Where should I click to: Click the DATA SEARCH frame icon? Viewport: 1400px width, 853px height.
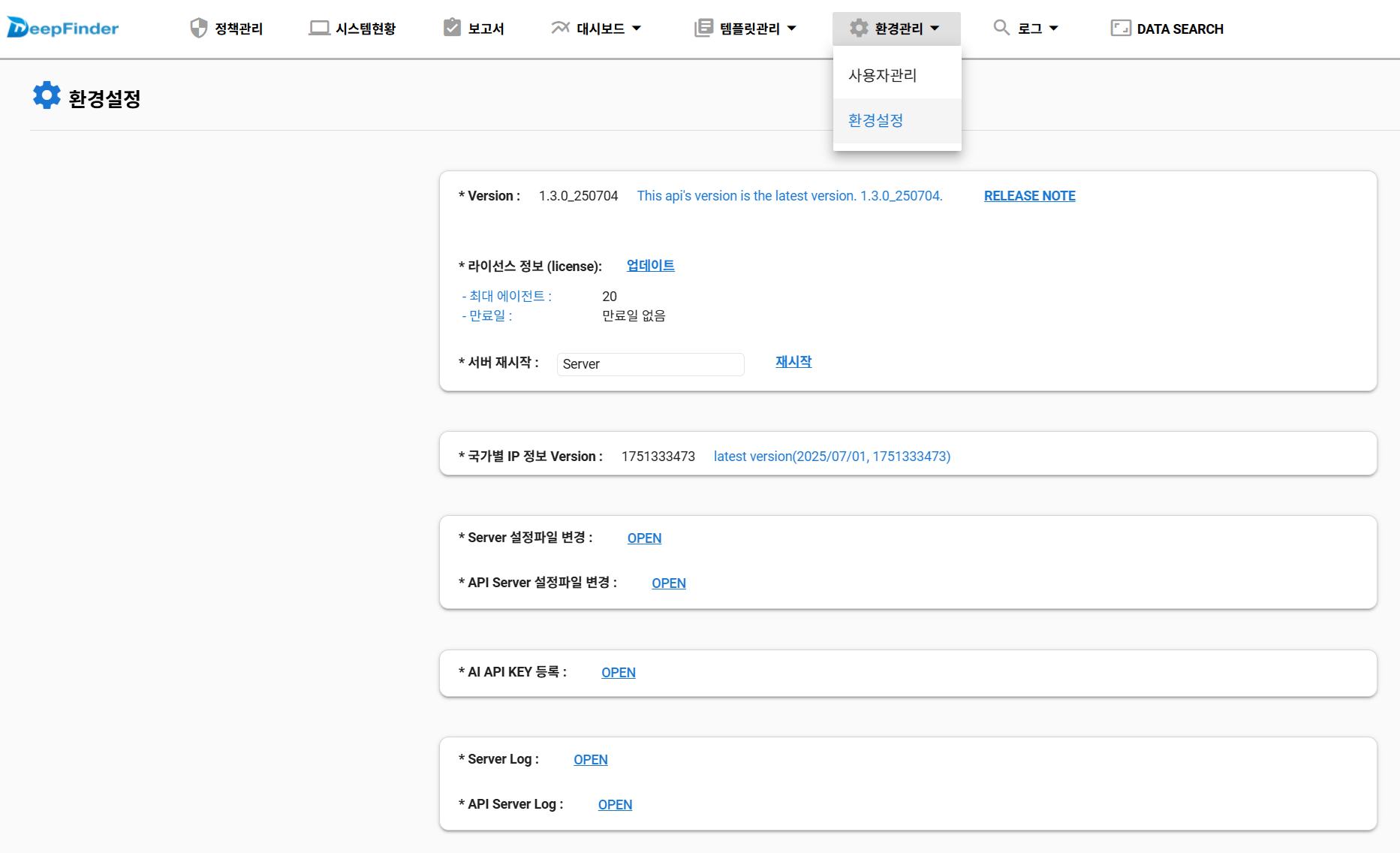point(1121,29)
